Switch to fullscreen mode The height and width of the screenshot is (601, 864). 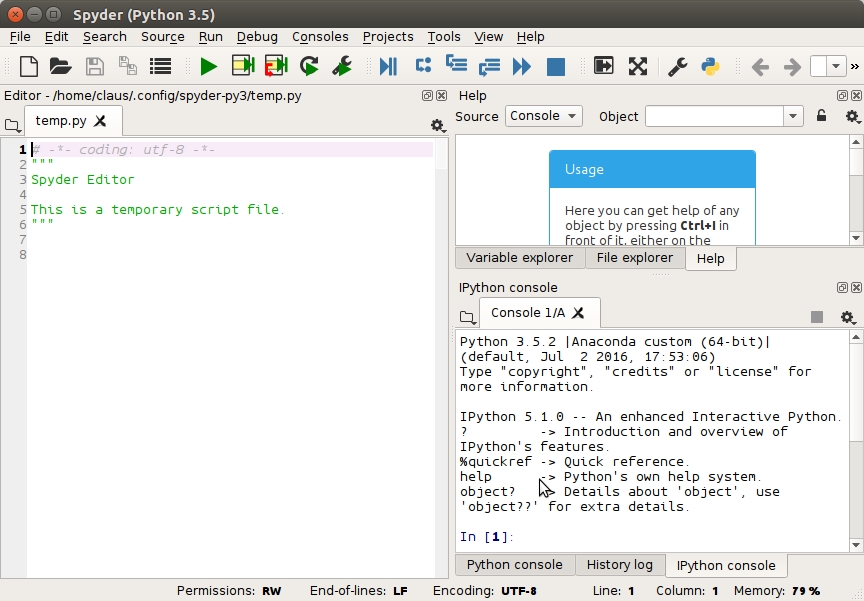638,67
